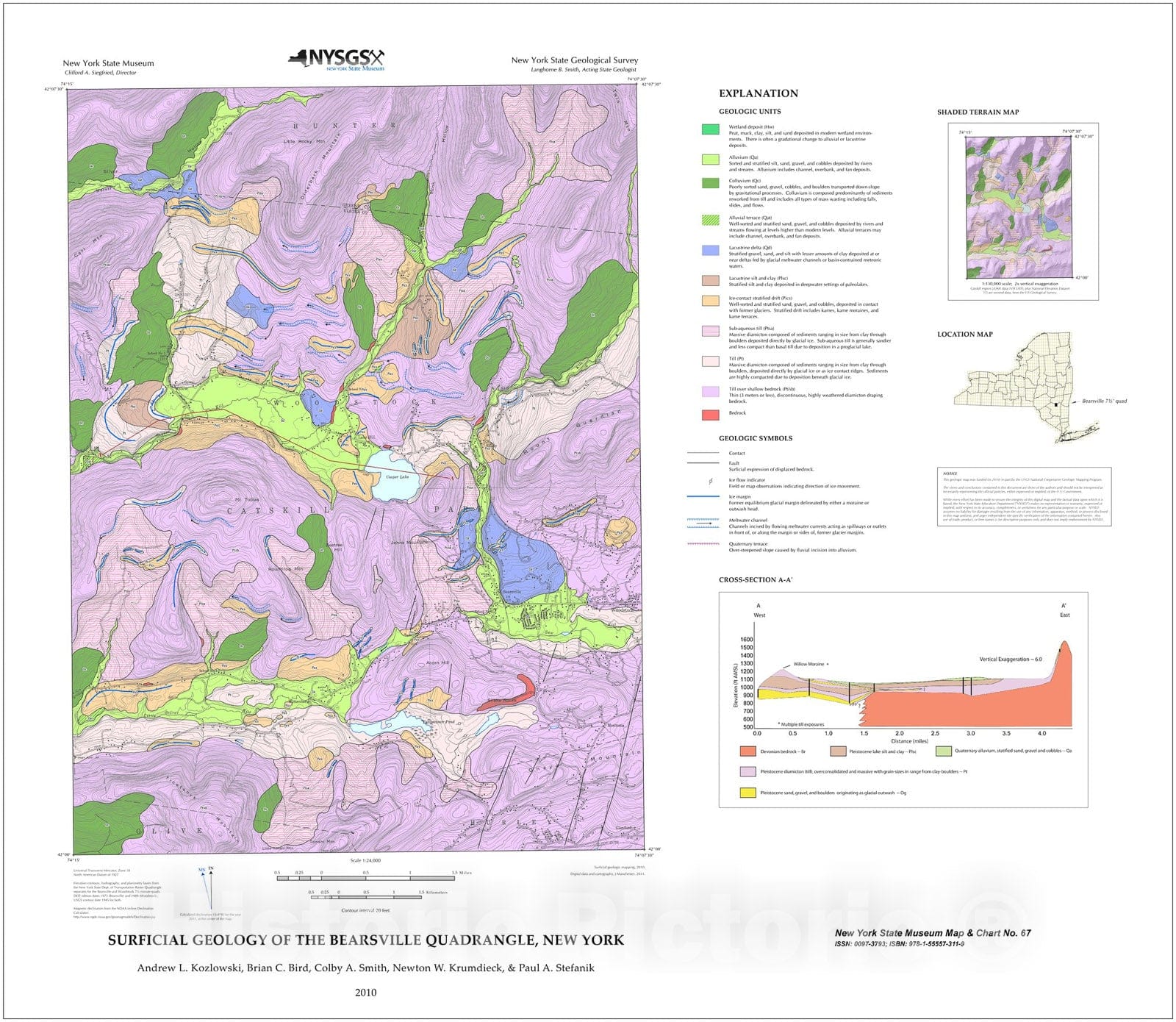Viewport: 1176px width, 1022px height.
Task: Click the meltwater channel symbol in legend
Action: pyautogui.click(x=703, y=523)
